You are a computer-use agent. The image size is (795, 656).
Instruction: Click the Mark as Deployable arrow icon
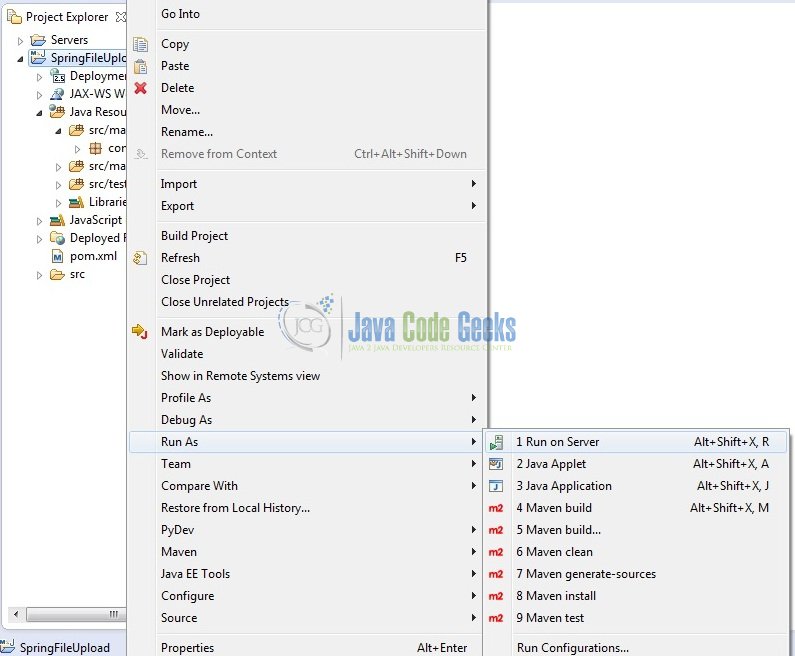139,332
